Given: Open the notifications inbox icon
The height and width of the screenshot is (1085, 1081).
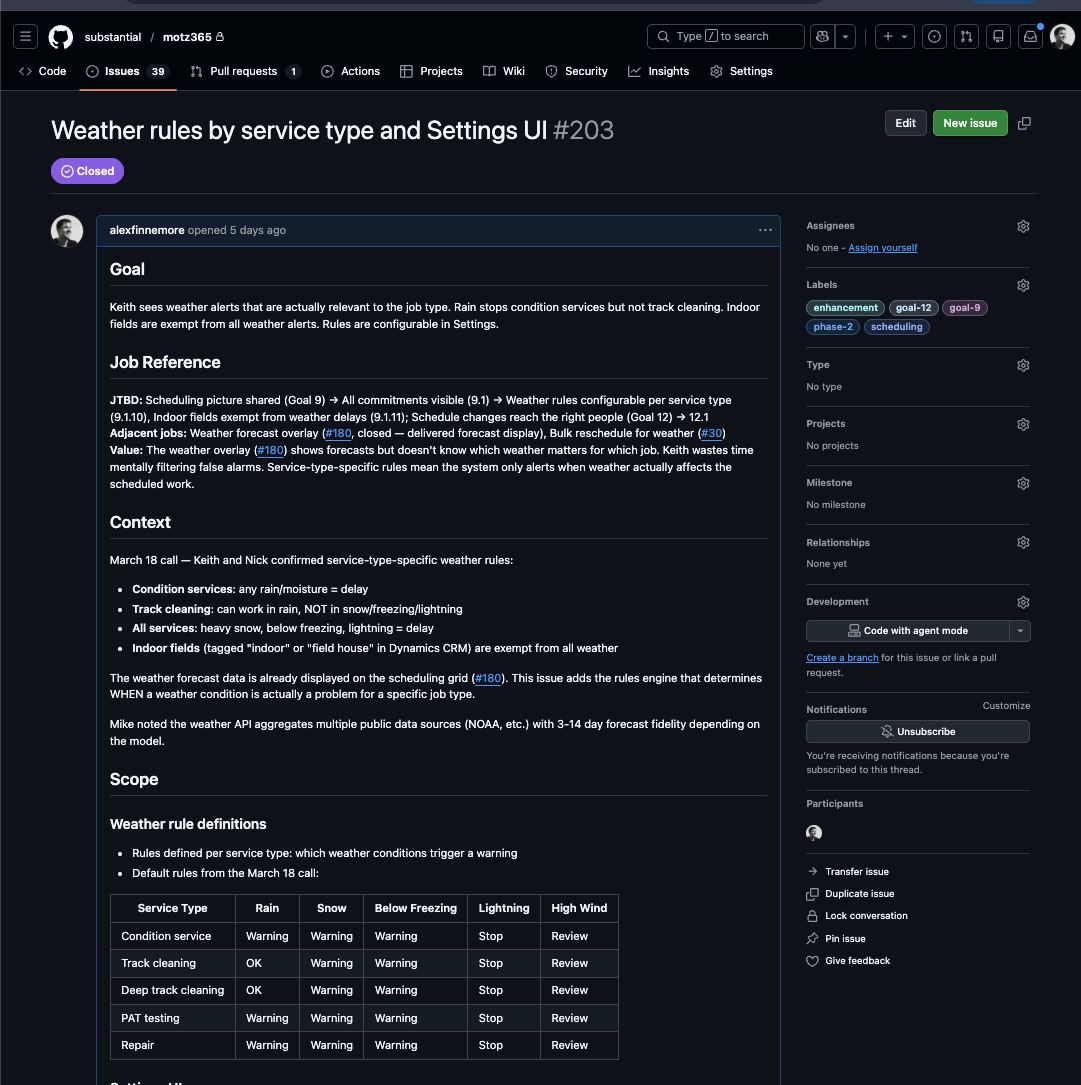Looking at the screenshot, I should [1030, 37].
